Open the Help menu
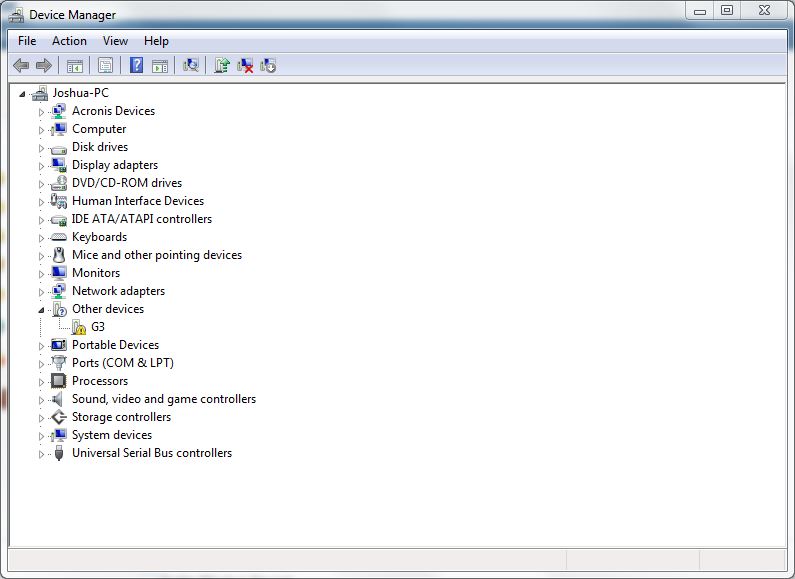 point(156,41)
